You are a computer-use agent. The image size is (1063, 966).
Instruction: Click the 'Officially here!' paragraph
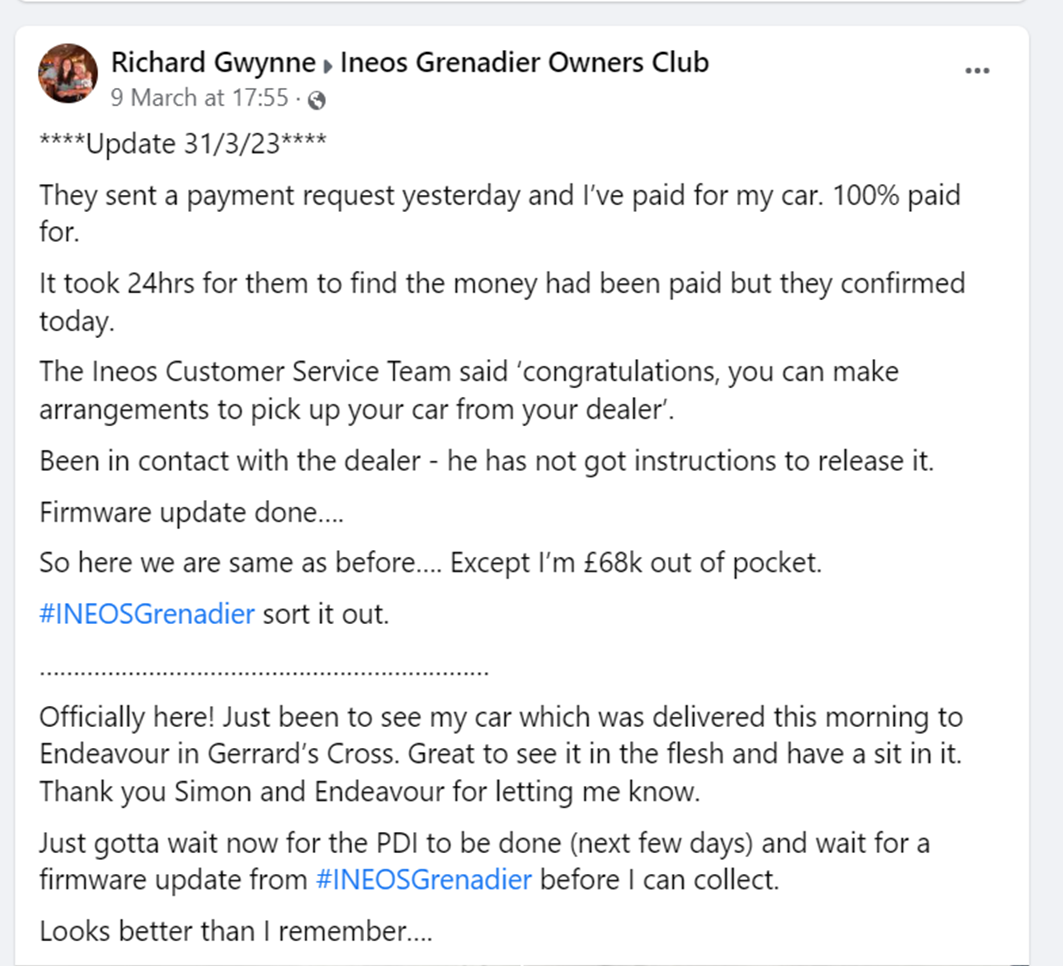click(x=501, y=754)
